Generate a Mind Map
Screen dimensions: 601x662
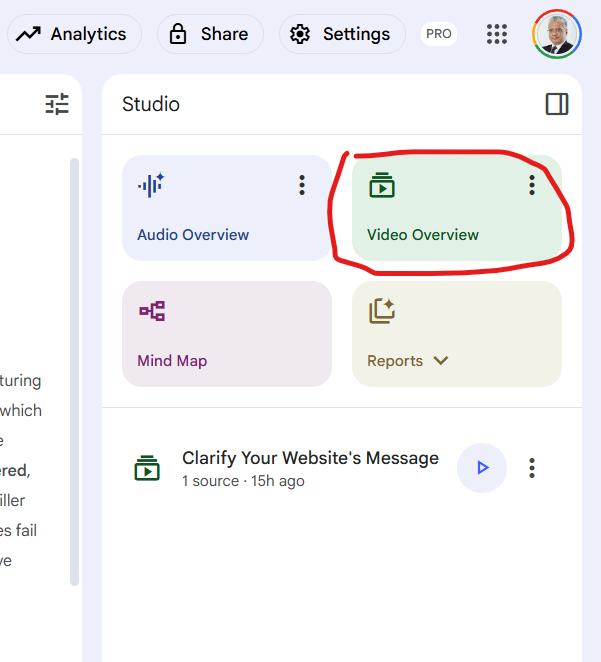[x=227, y=334]
